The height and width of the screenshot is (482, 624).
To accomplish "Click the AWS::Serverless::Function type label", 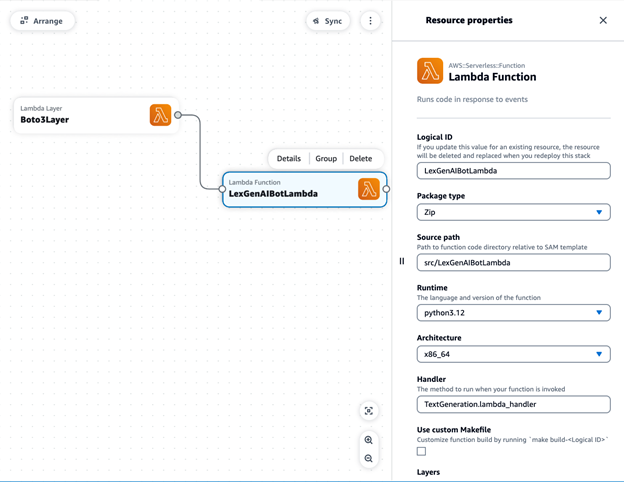I will click(x=487, y=66).
